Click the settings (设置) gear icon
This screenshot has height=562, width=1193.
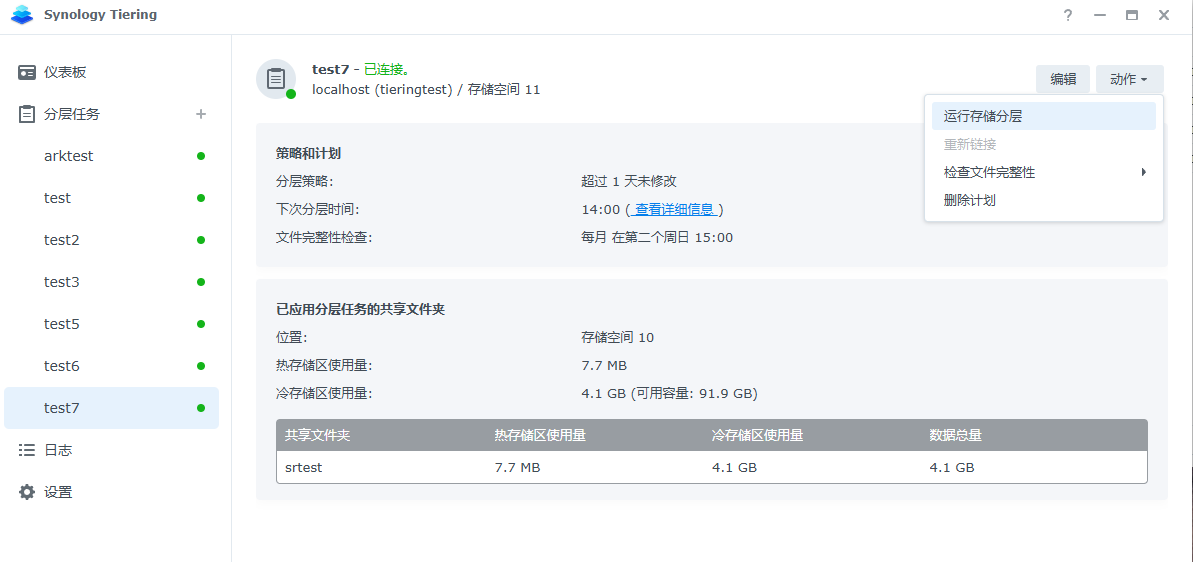(27, 492)
